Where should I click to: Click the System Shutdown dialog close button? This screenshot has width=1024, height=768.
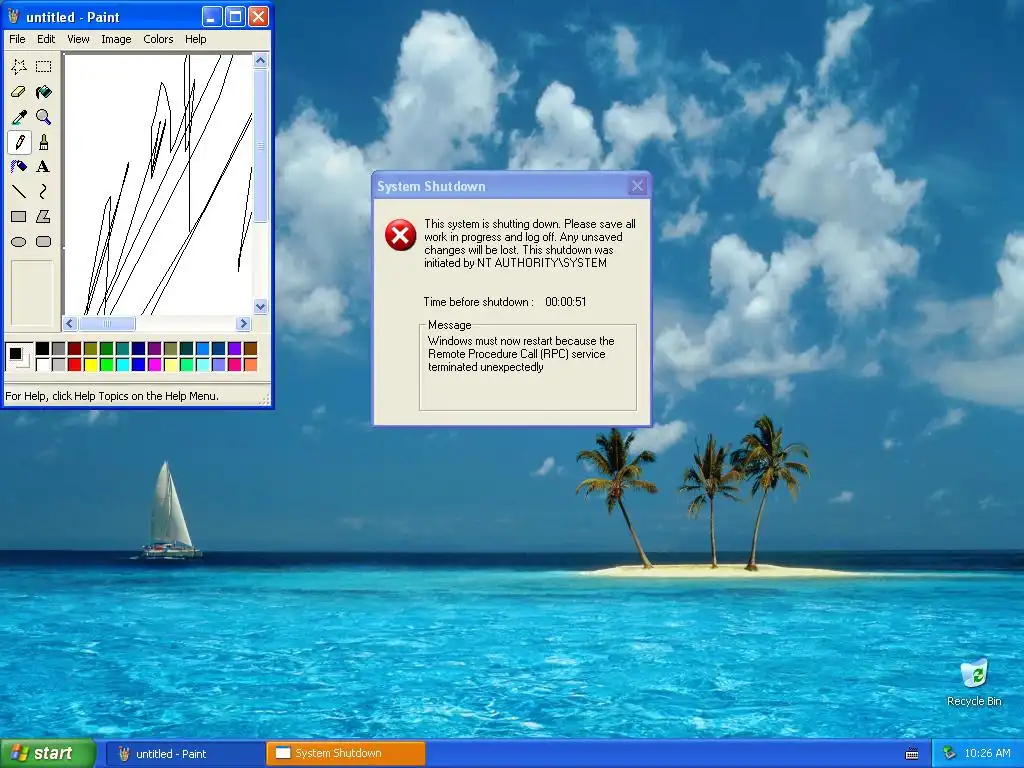pos(637,186)
